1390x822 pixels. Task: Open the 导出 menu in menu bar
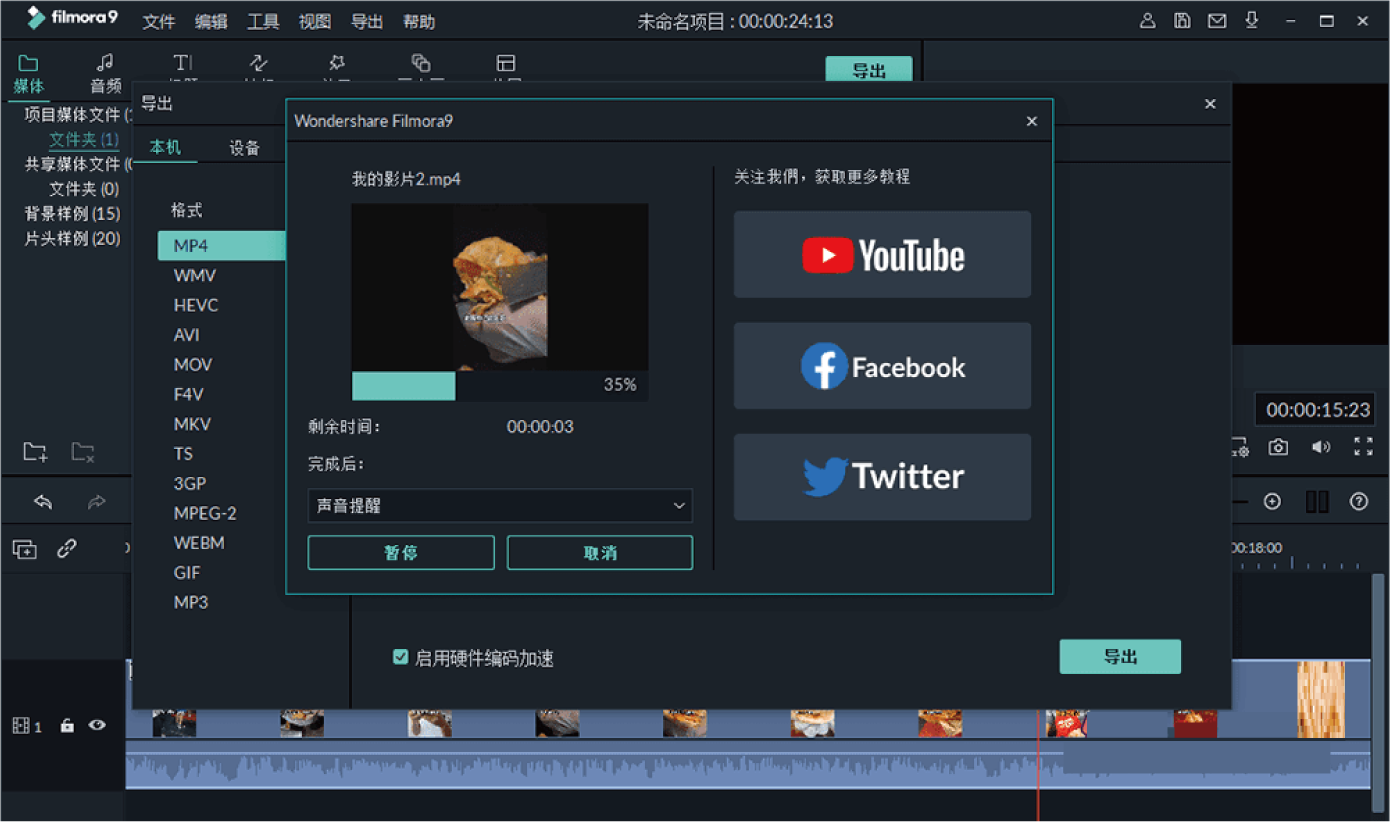[x=367, y=22]
